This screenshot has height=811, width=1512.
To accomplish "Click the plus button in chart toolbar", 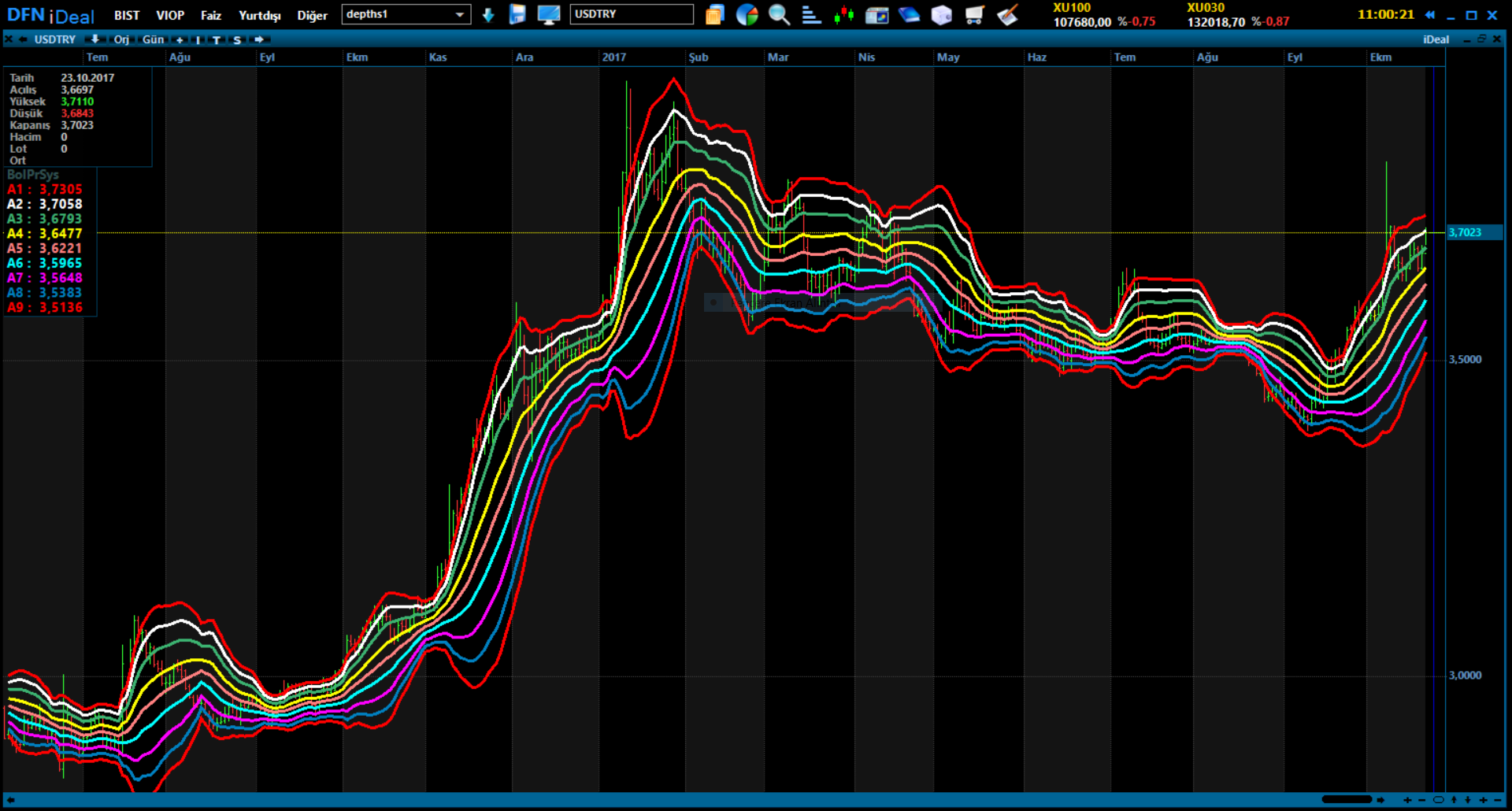I will coord(180,39).
